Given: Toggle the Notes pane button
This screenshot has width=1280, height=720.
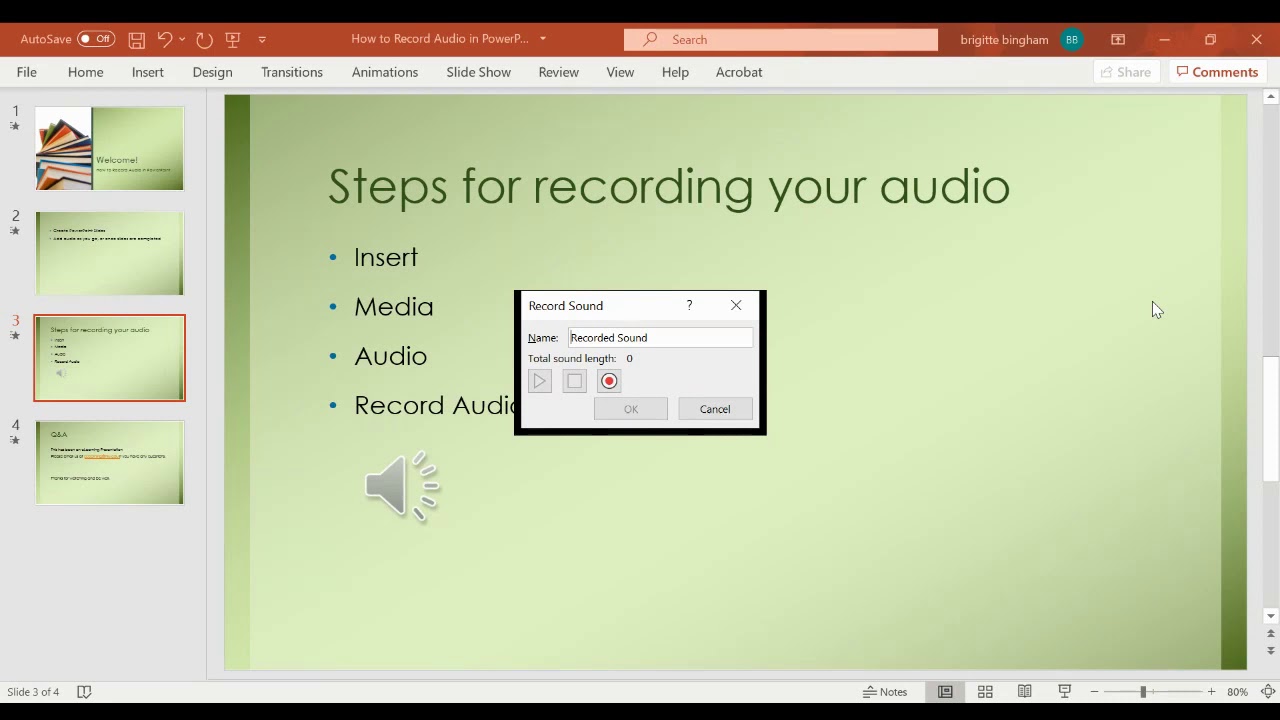Looking at the screenshot, I should click(886, 692).
